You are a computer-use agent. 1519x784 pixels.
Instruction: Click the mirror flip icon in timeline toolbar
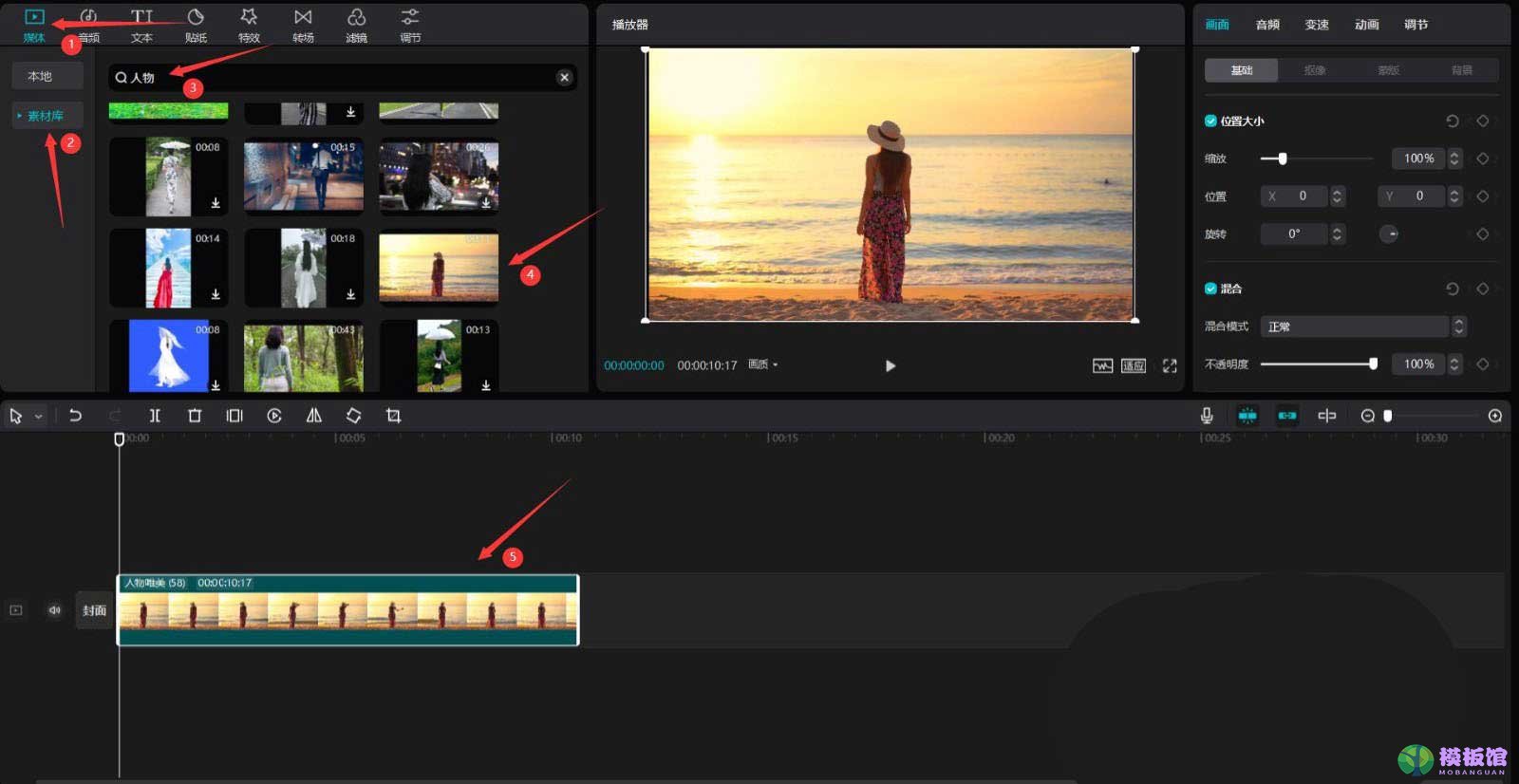314,416
